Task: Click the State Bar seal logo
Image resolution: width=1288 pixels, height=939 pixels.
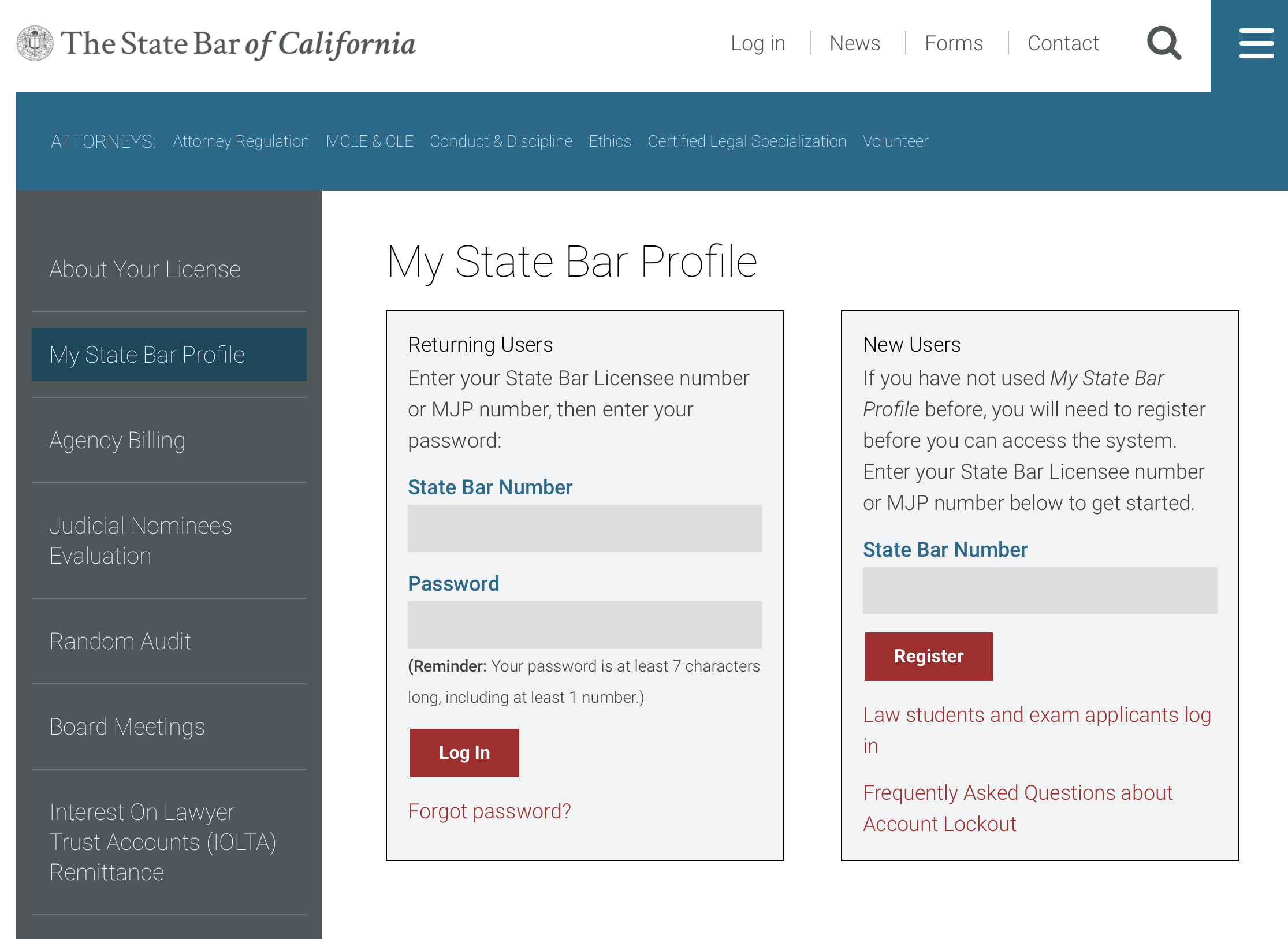Action: coord(35,43)
